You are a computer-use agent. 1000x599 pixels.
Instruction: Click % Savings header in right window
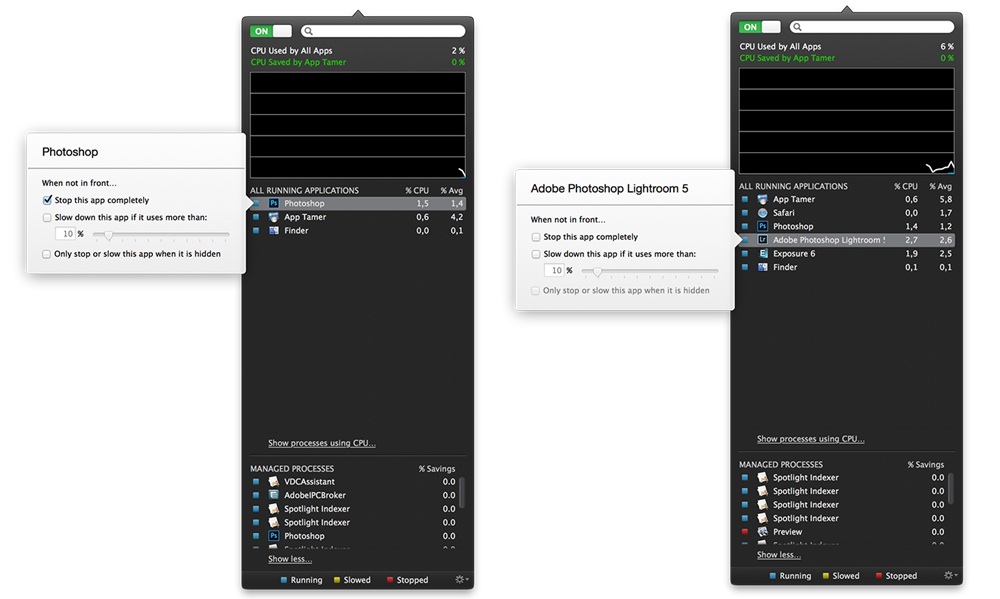click(926, 464)
